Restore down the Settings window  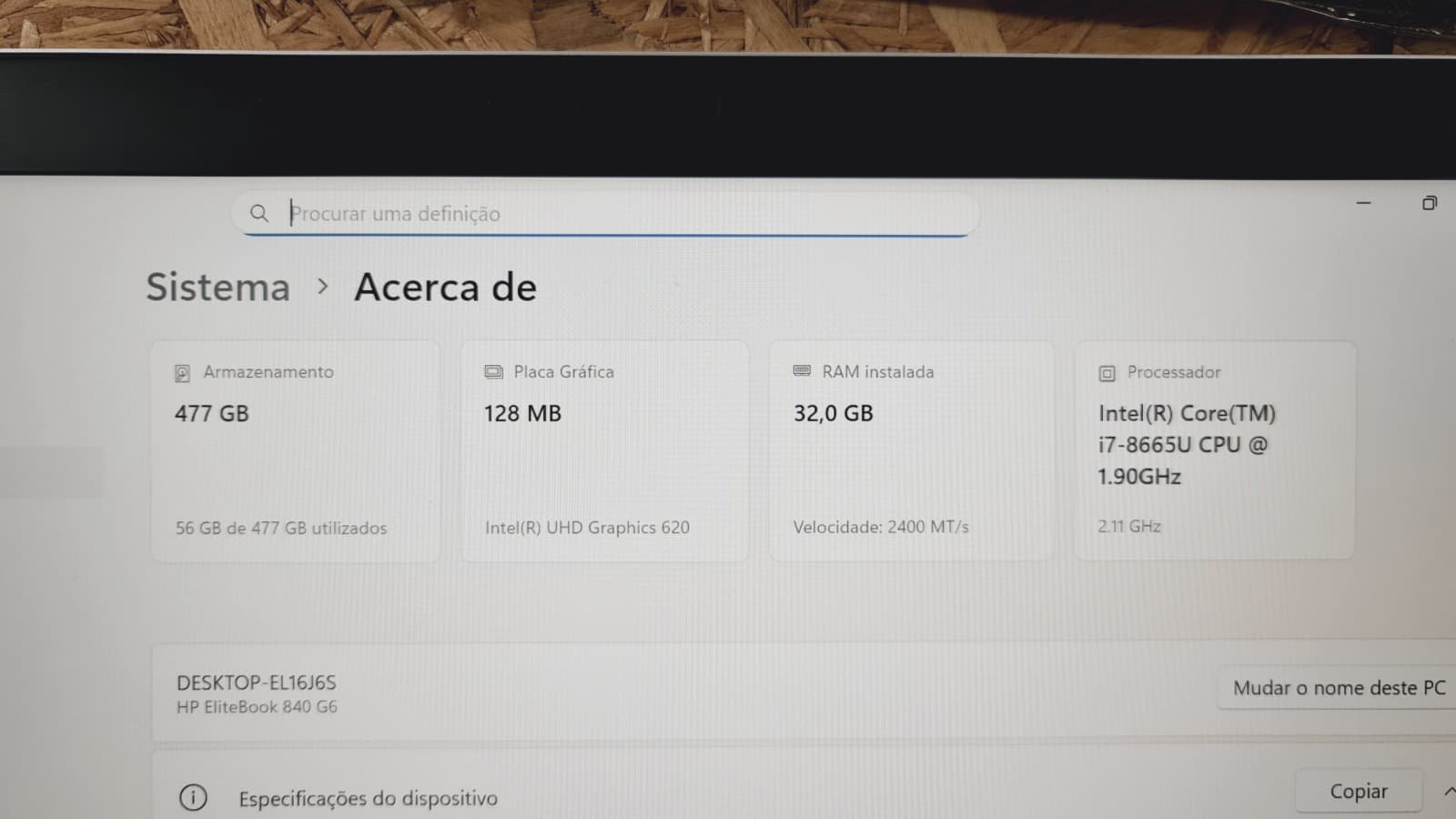pyautogui.click(x=1430, y=203)
